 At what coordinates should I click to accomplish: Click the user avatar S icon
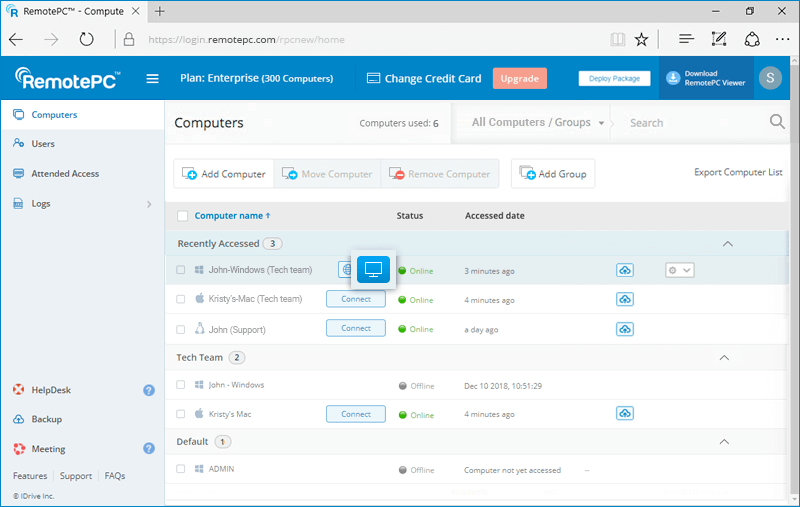pyautogui.click(x=770, y=78)
